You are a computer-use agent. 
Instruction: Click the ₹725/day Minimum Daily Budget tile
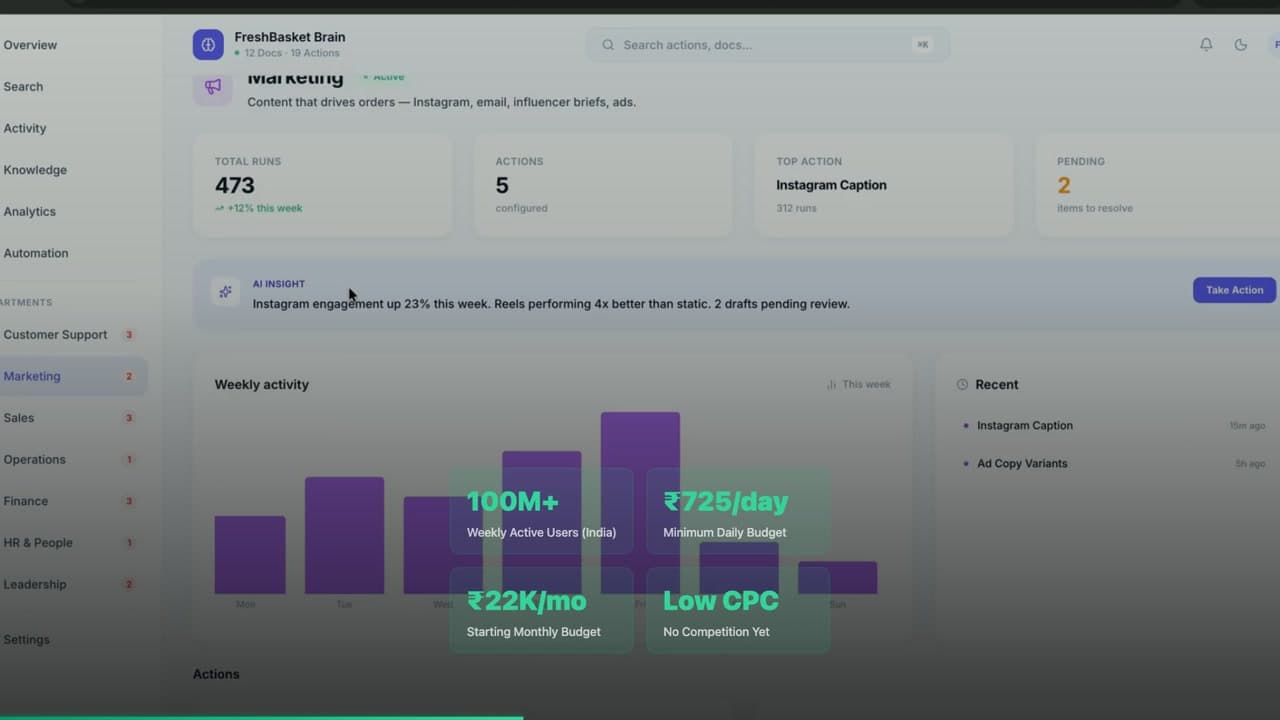click(738, 511)
